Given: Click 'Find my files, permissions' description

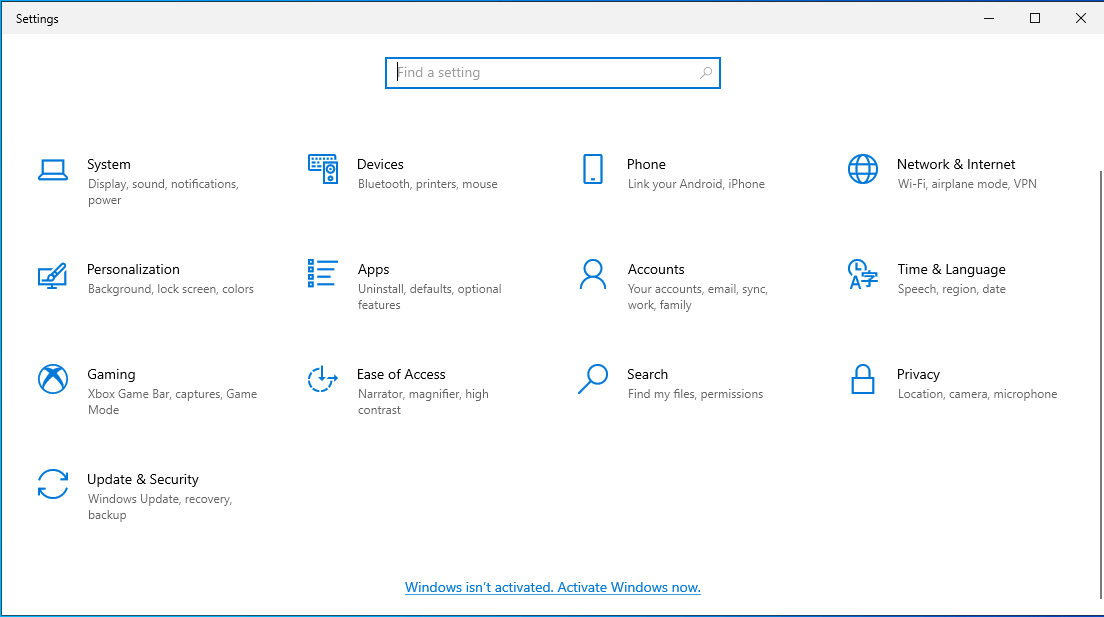Looking at the screenshot, I should (695, 394).
